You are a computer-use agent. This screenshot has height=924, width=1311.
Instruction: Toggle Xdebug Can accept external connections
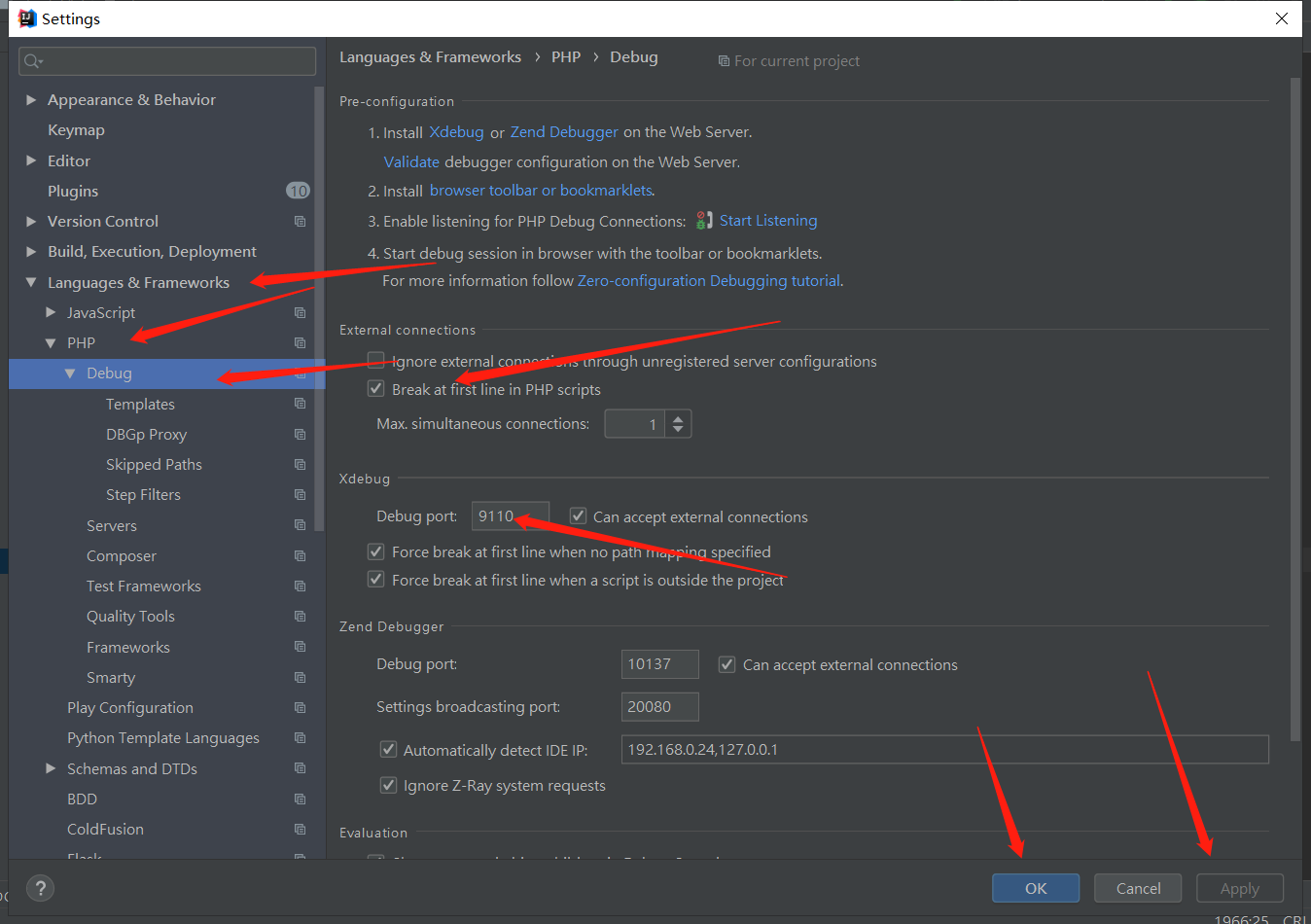click(578, 515)
